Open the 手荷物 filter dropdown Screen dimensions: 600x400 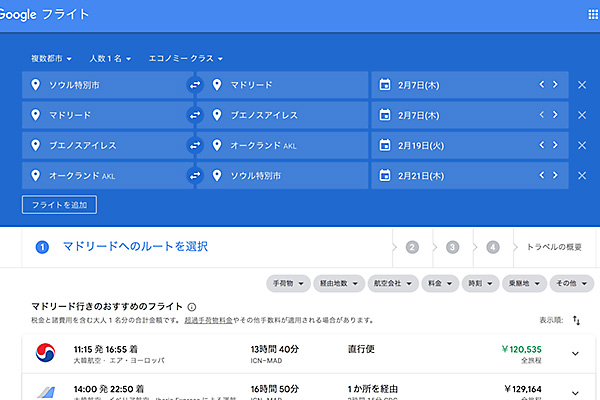[x=288, y=283]
